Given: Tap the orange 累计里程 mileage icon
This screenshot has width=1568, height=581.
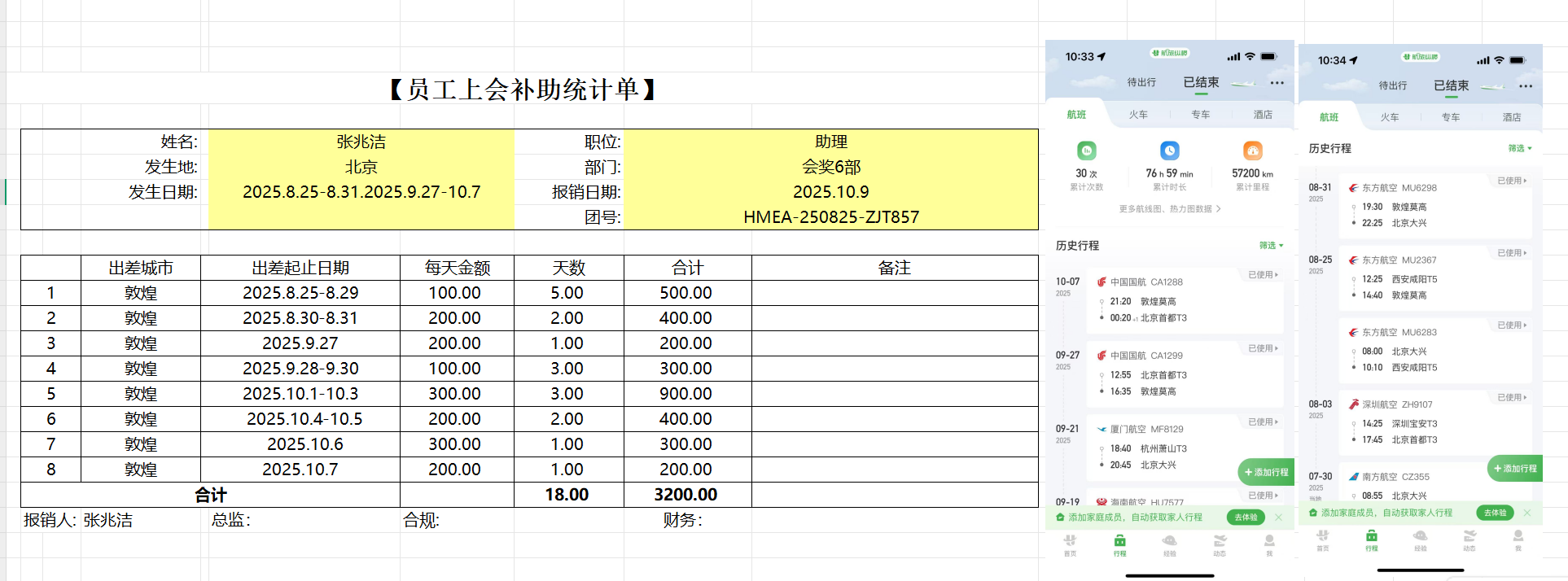Looking at the screenshot, I should 1252,151.
